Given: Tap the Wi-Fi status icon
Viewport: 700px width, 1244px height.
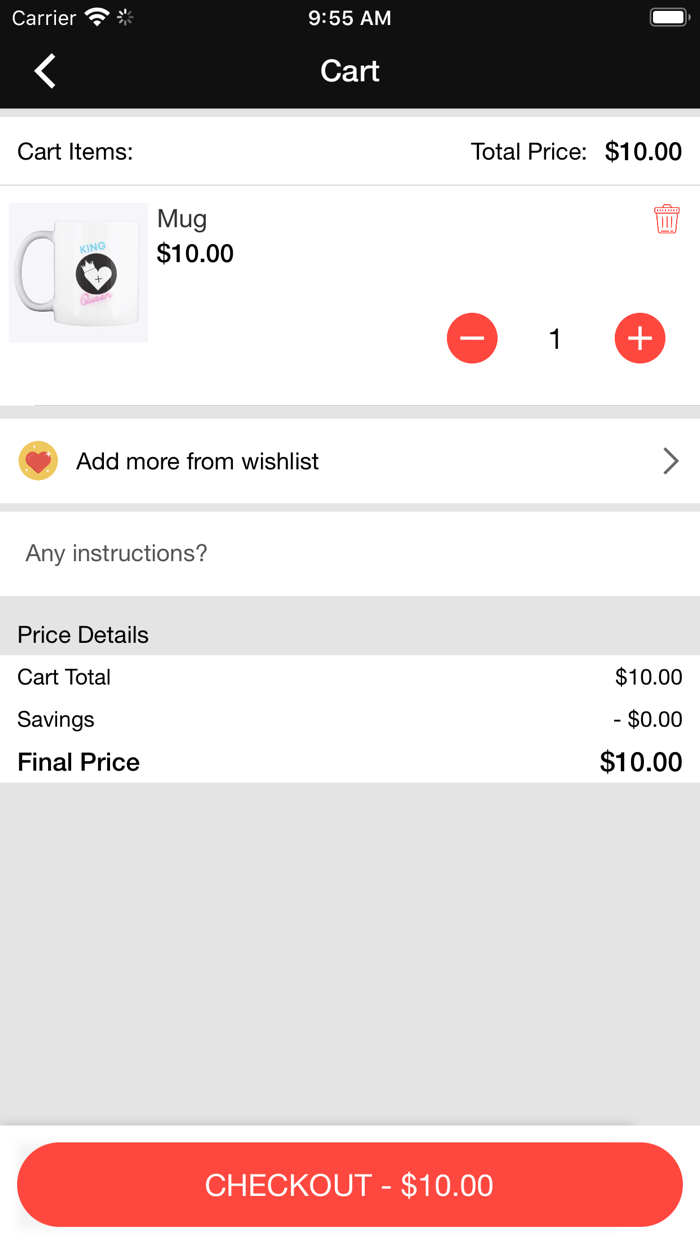Looking at the screenshot, I should coord(97,17).
